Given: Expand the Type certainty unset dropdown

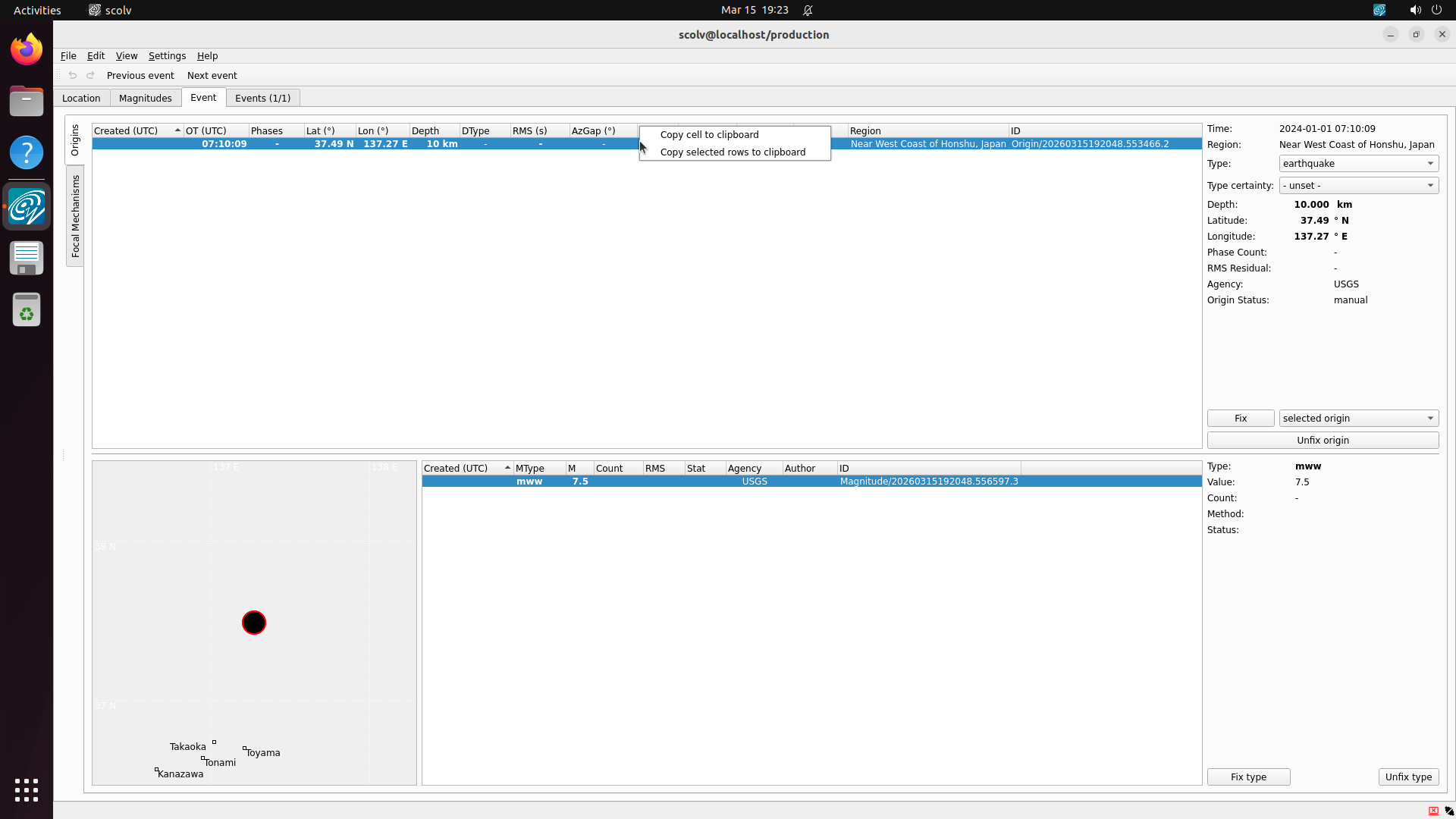Looking at the screenshot, I should point(1358,186).
